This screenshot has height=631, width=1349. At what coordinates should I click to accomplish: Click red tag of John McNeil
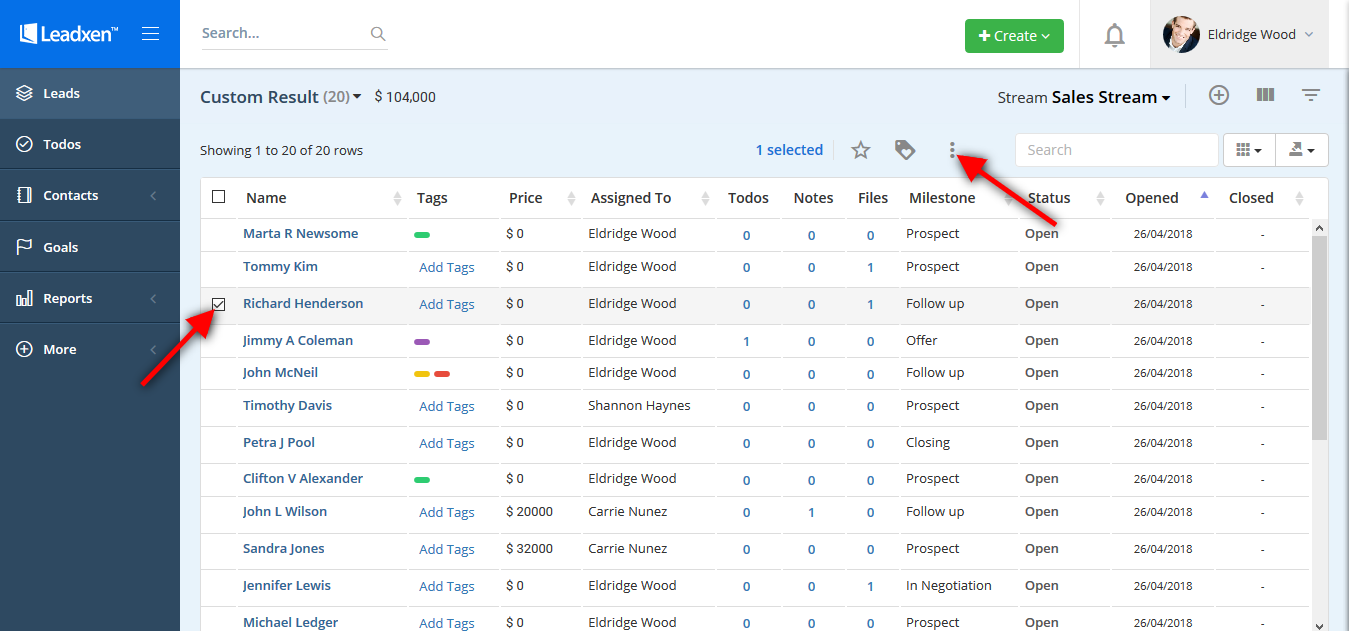point(442,374)
